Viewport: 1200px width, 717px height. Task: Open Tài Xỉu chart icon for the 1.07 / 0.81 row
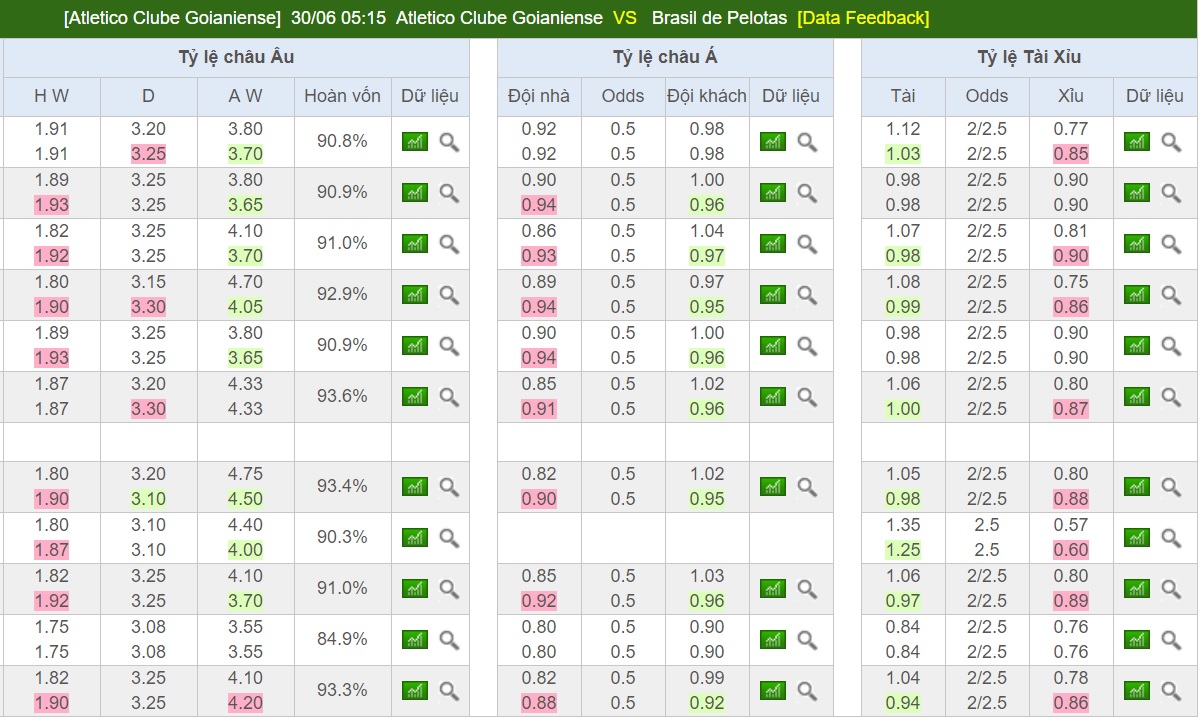click(x=1137, y=244)
